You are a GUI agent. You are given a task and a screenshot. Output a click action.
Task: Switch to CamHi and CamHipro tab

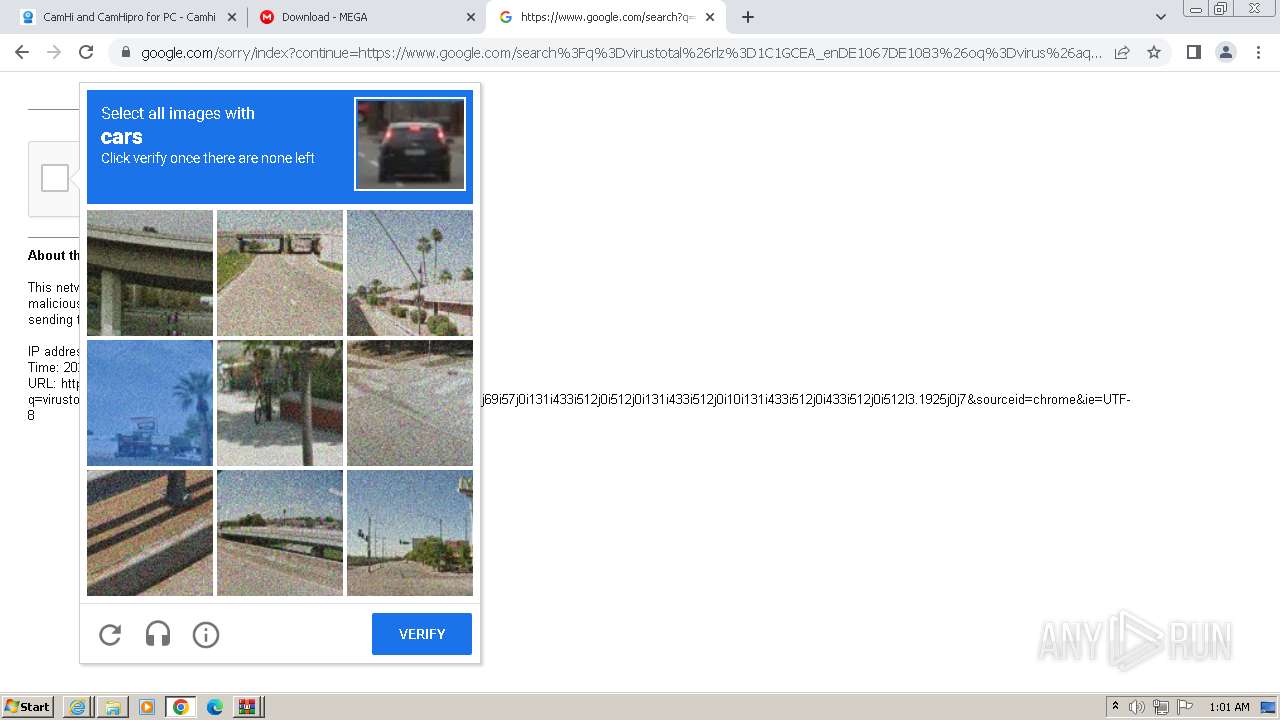pyautogui.click(x=128, y=17)
